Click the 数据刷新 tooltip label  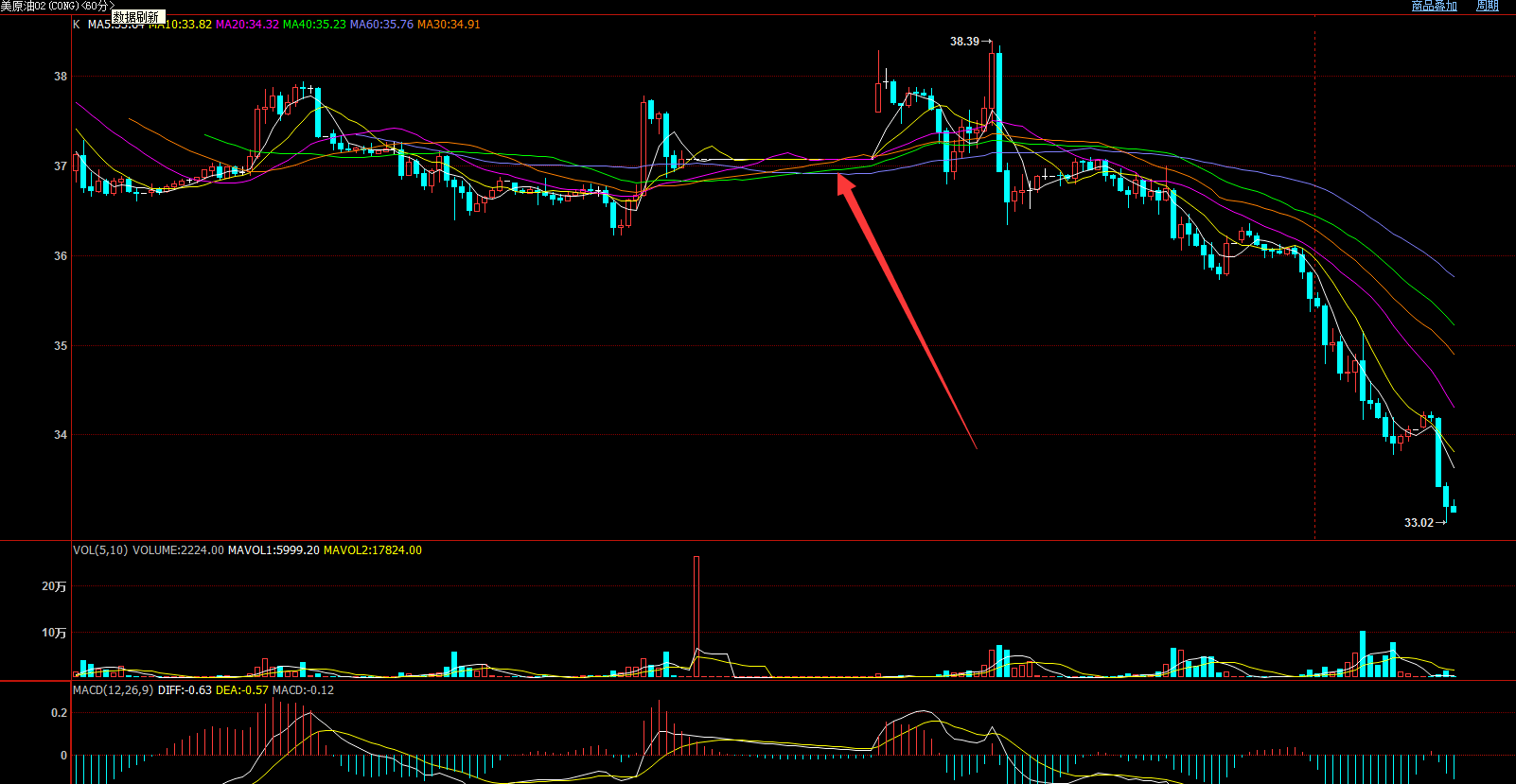point(137,17)
